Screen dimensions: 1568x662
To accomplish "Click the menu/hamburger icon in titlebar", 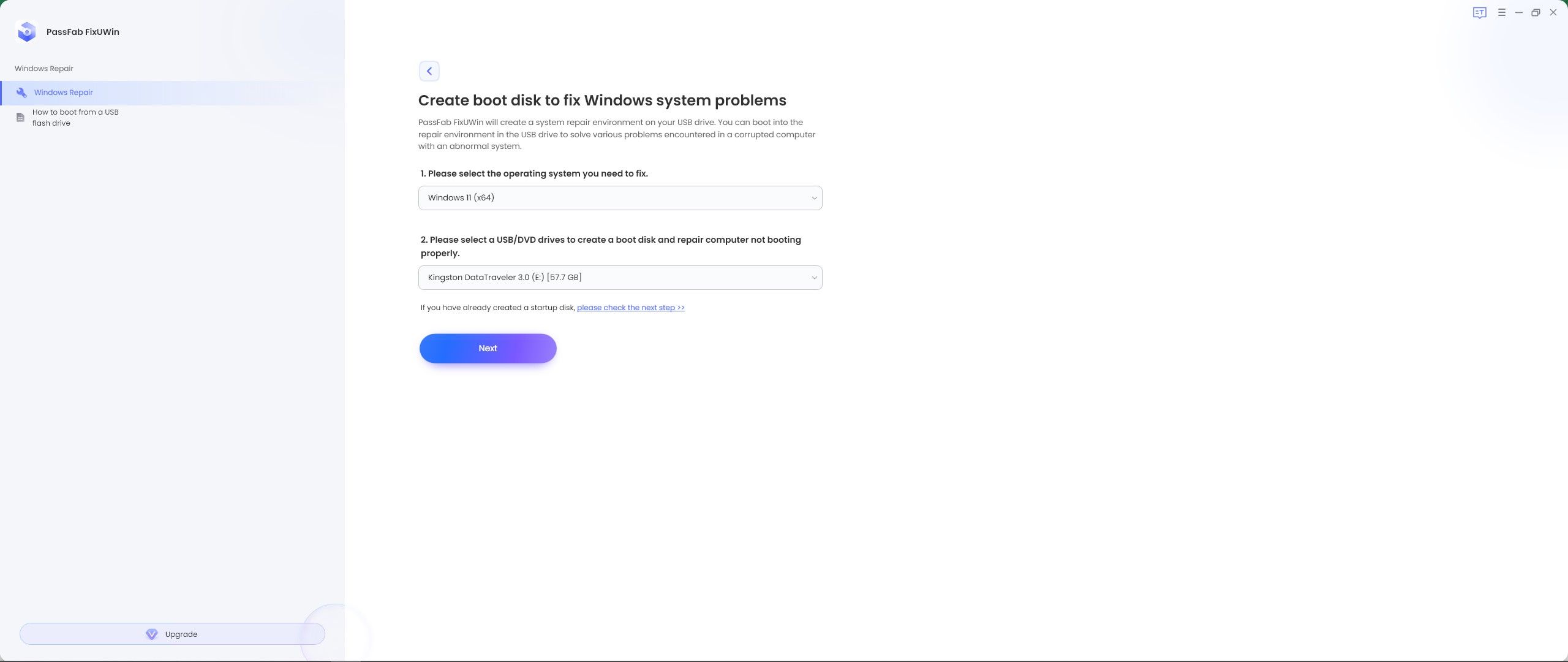I will point(1501,12).
